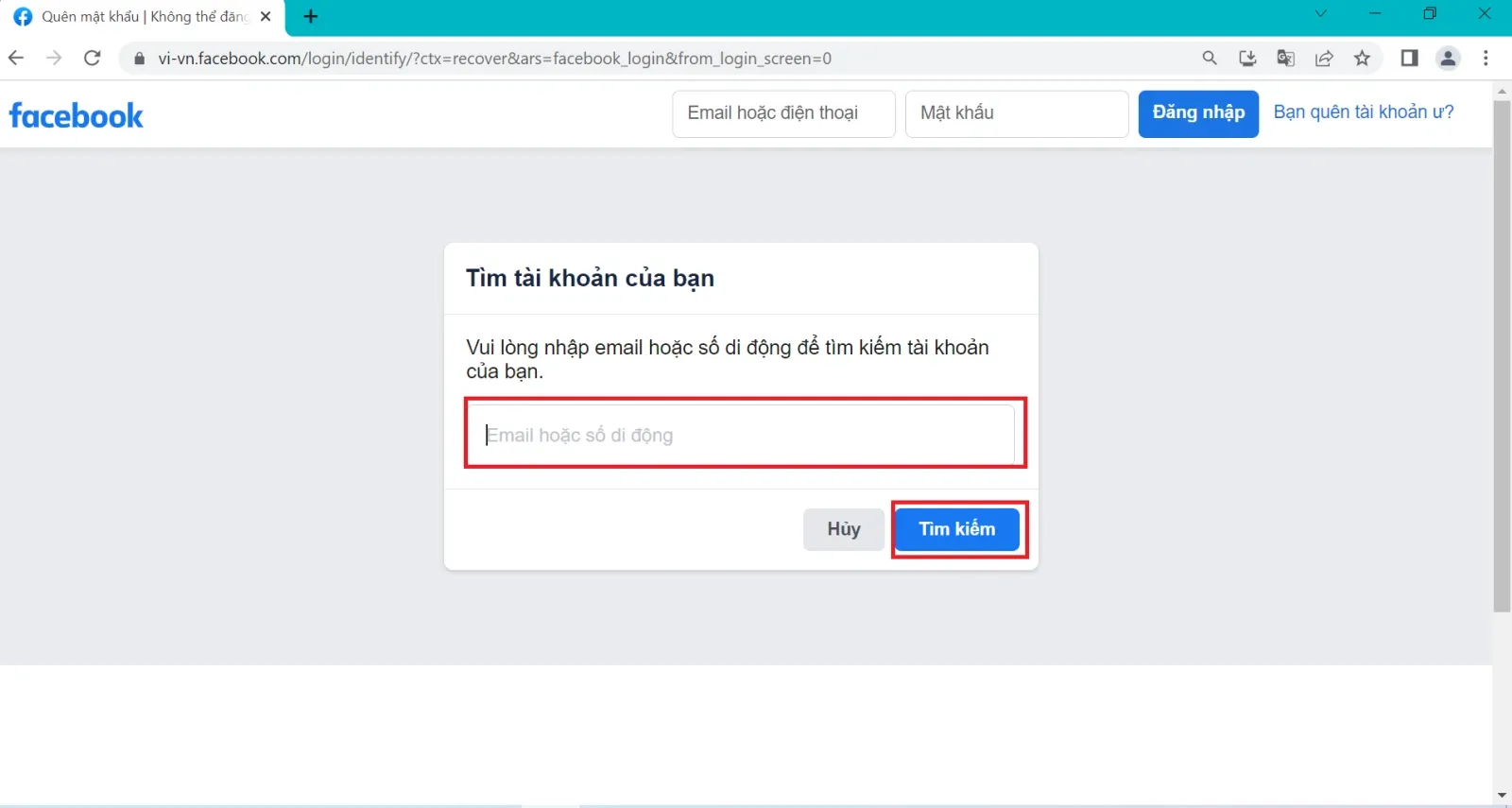Bookmark this tab with the star

pyautogui.click(x=1362, y=58)
